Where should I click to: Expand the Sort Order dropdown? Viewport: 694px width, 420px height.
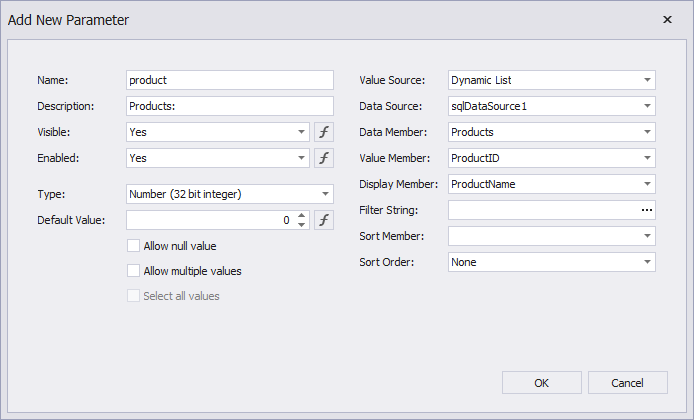[x=647, y=262]
